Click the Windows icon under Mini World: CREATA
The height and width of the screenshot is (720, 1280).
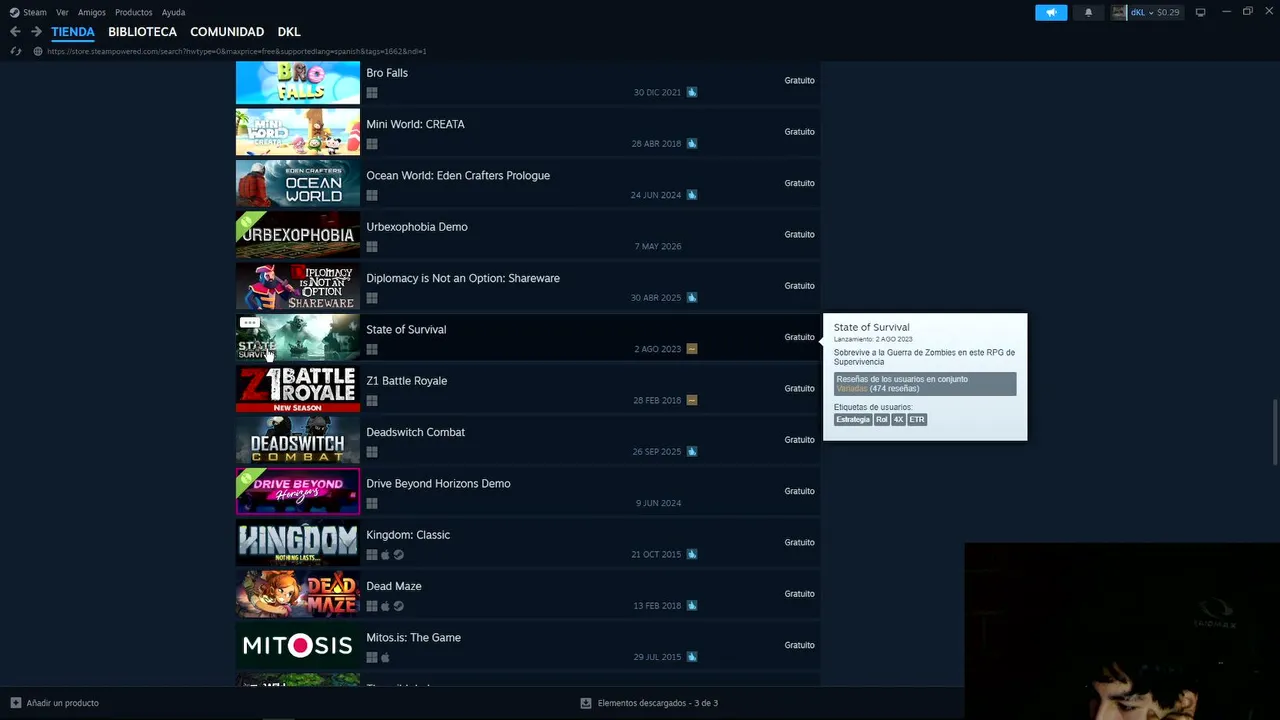pos(372,144)
